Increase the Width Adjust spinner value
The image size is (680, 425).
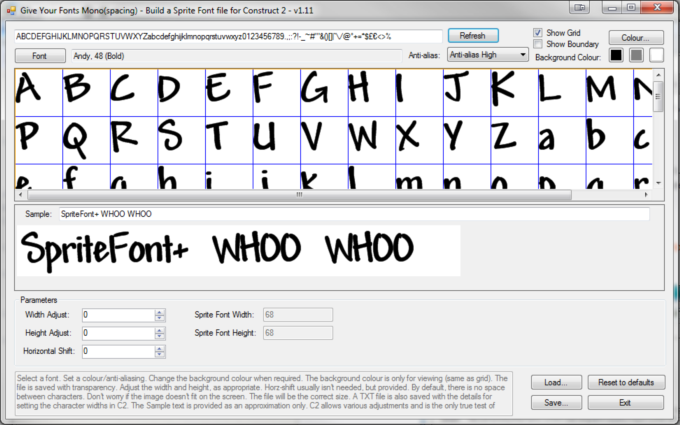pyautogui.click(x=160, y=311)
